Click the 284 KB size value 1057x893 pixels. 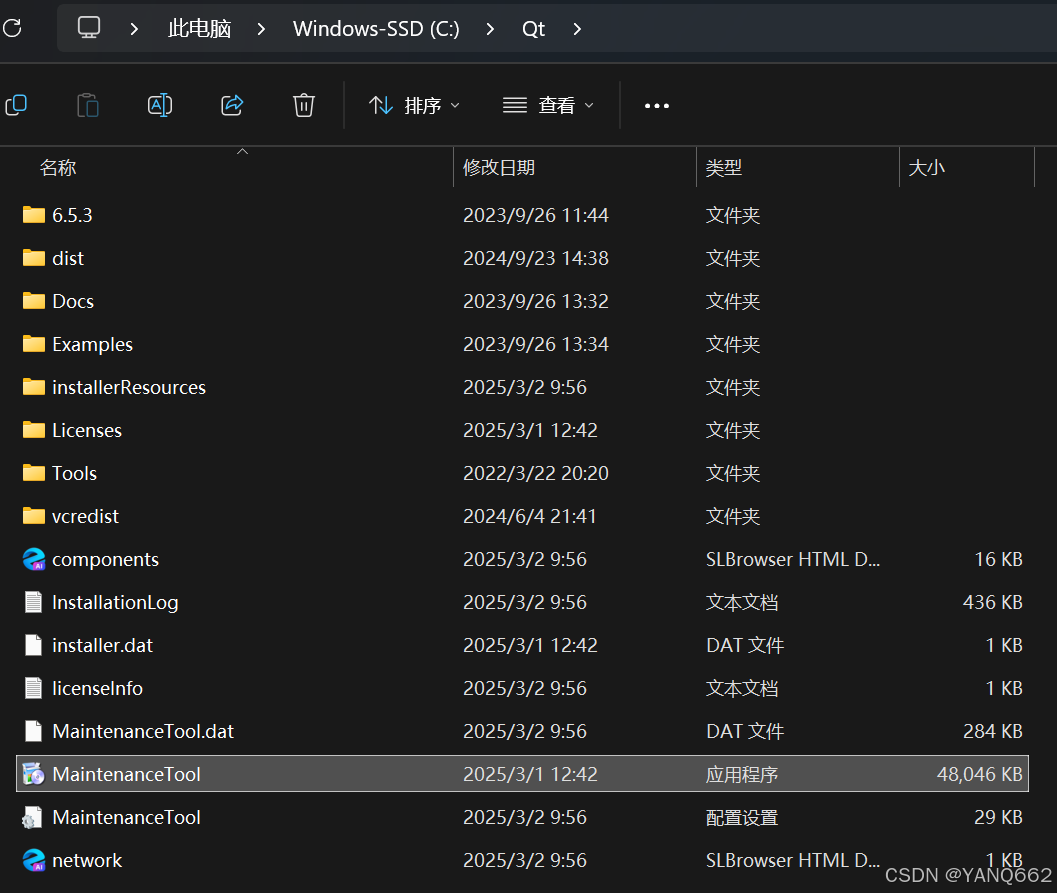(992, 731)
